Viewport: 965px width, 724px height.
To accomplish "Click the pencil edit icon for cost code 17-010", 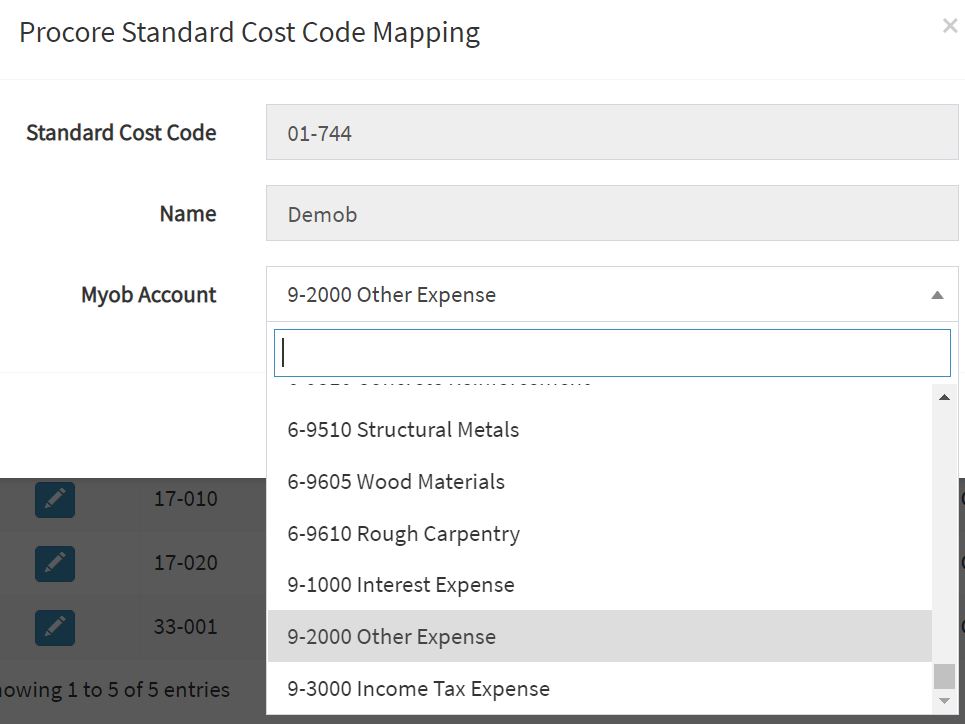I will pos(54,500).
